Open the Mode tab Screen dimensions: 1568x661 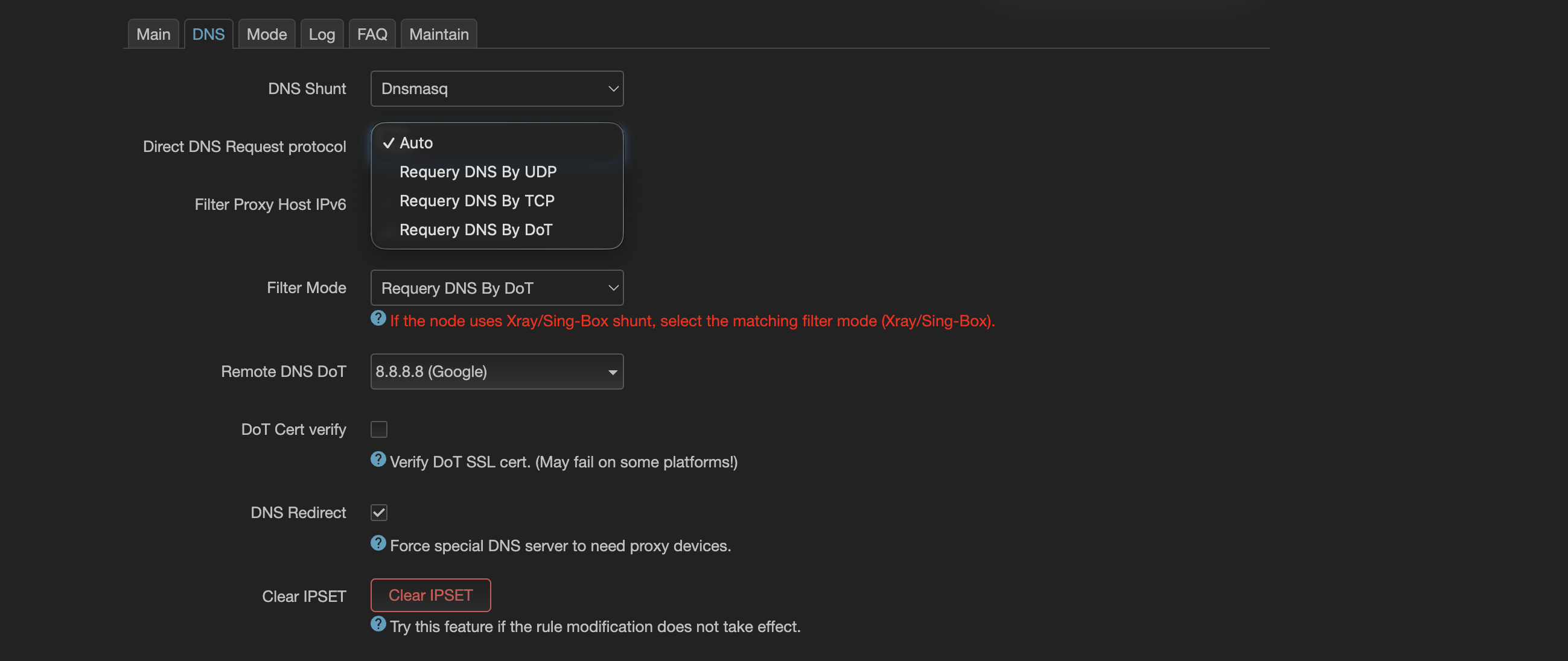(x=267, y=34)
